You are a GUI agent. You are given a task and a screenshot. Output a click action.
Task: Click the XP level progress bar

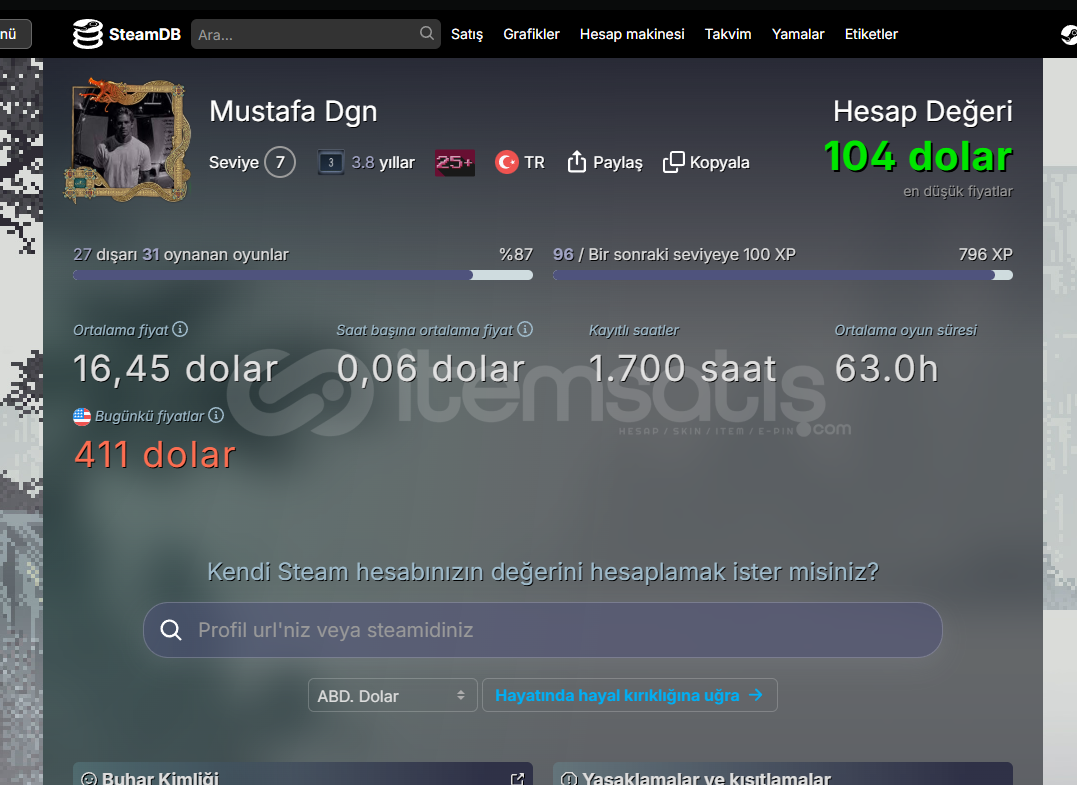783,275
